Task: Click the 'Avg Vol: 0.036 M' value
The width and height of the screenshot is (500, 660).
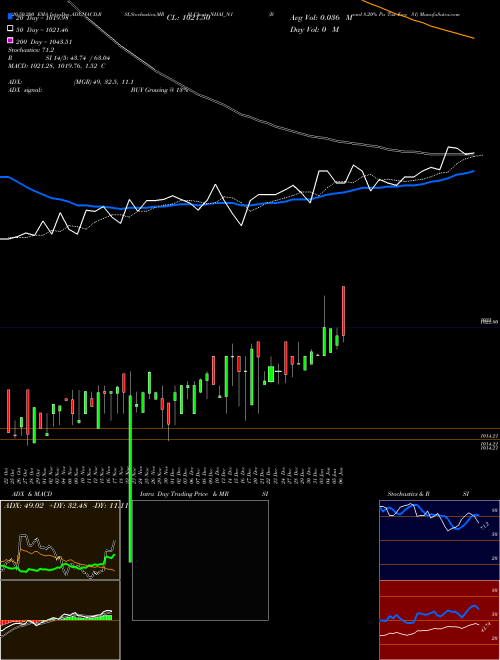Action: coord(321,18)
